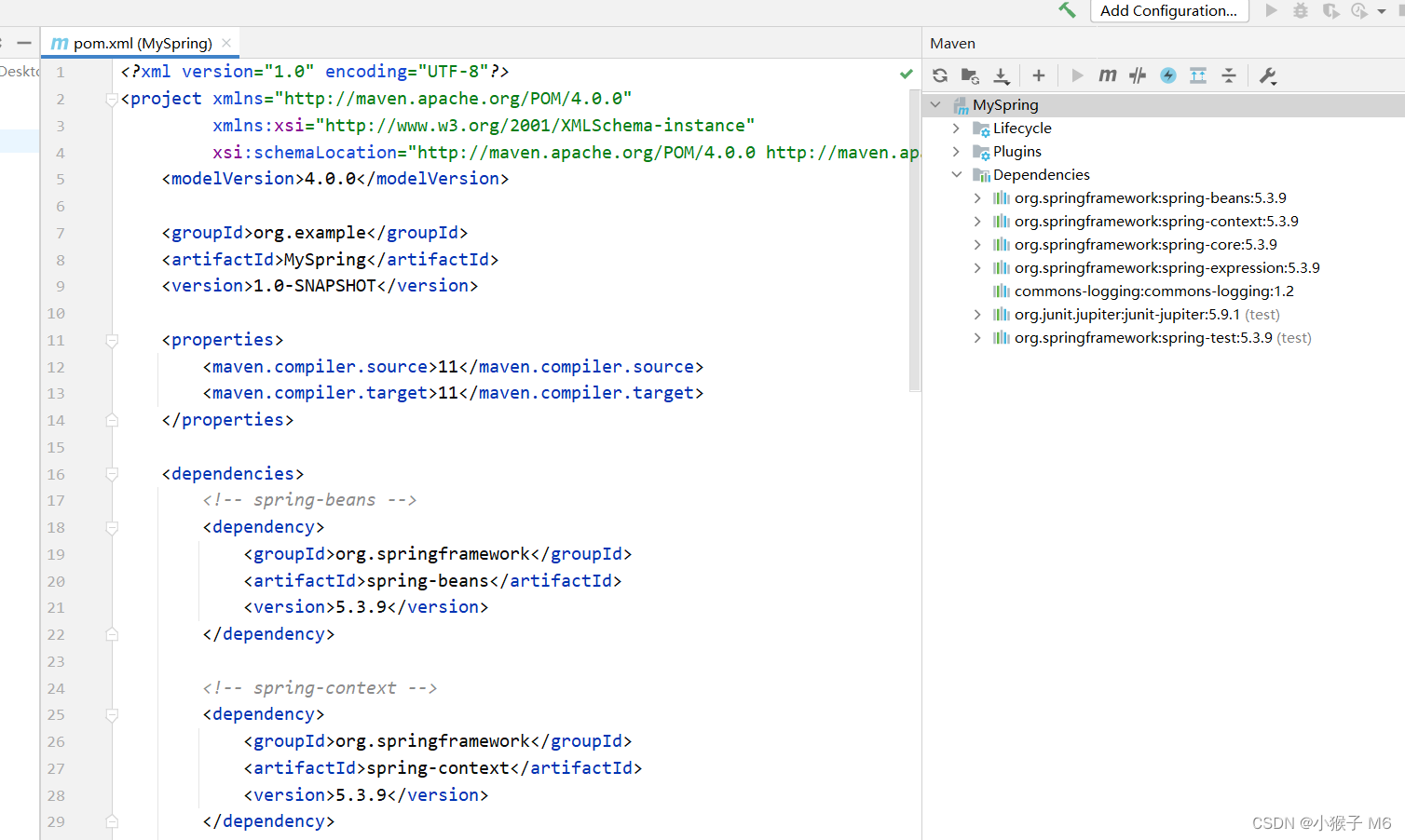Viewport: 1405px width, 840px height.
Task: Fold the properties block at line 11
Action: coord(112,340)
